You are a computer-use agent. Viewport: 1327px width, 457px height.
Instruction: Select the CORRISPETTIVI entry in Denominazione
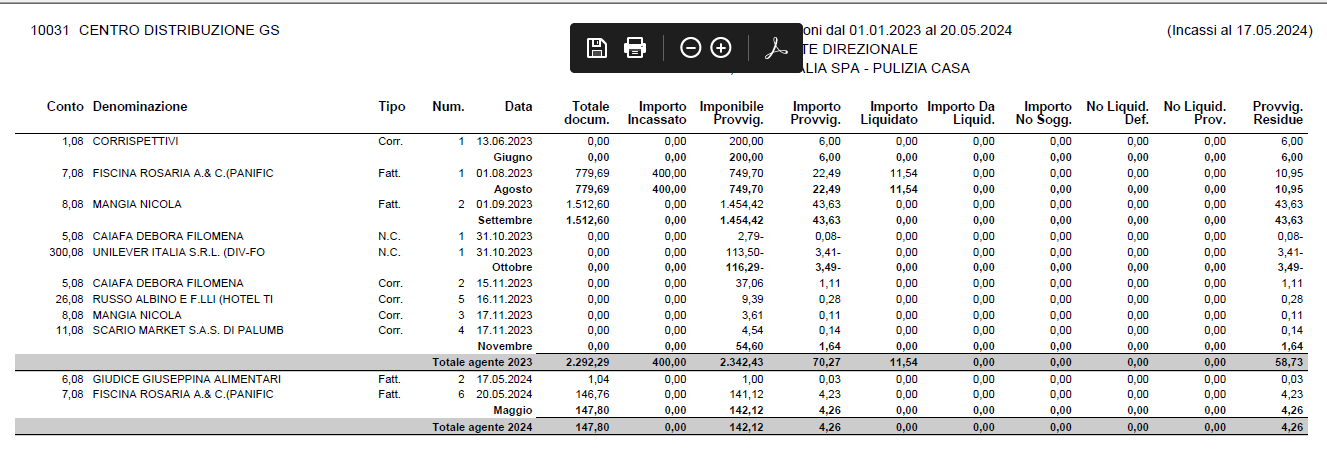click(x=135, y=142)
